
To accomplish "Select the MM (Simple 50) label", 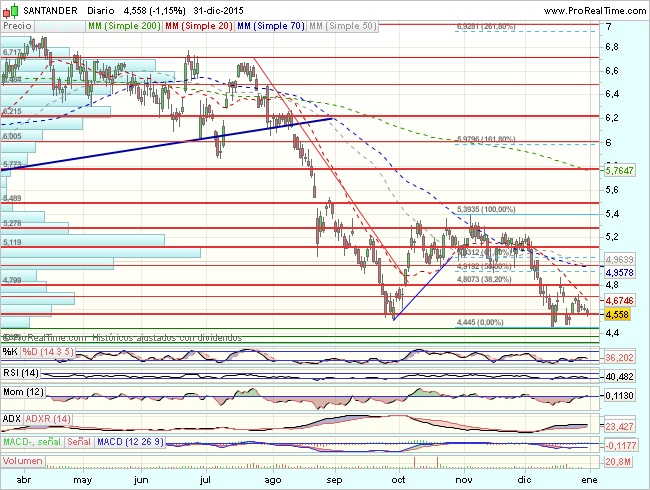I will point(343,26).
